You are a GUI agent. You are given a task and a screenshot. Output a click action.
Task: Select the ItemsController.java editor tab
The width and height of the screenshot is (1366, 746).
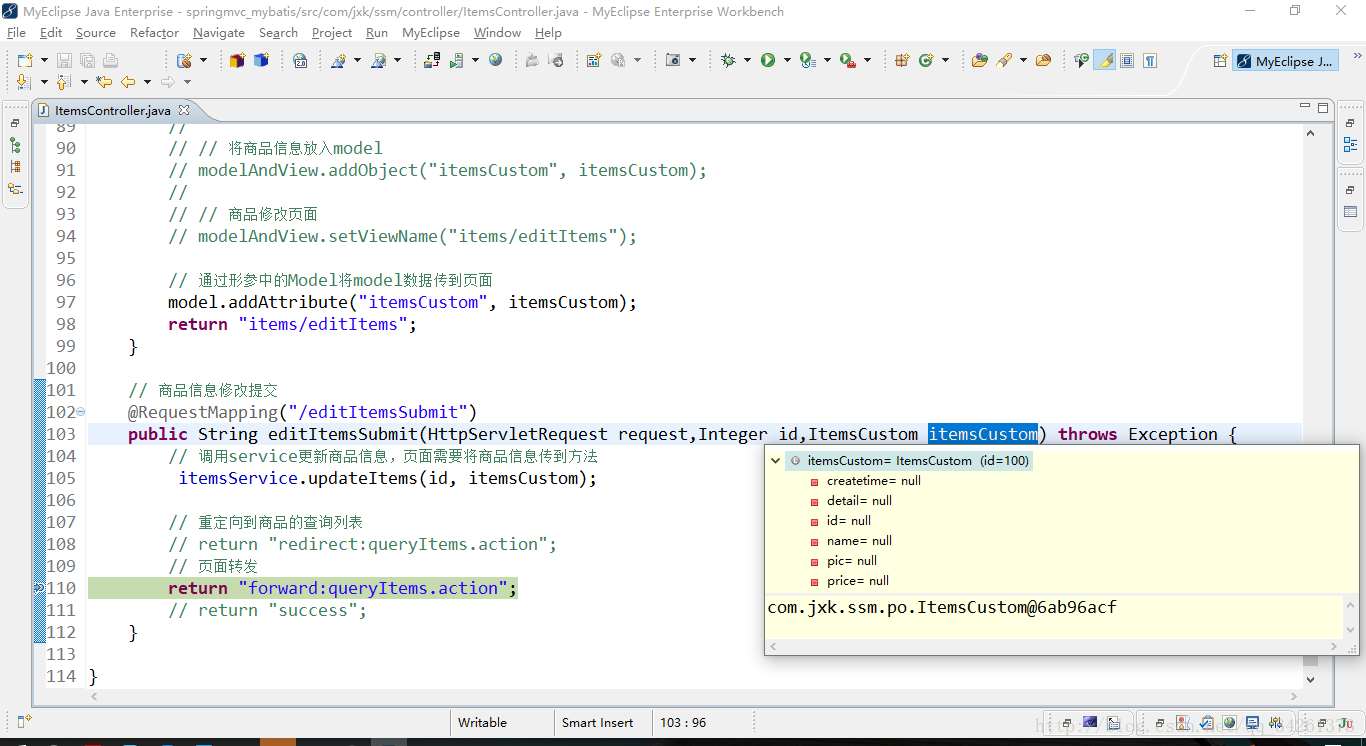112,111
